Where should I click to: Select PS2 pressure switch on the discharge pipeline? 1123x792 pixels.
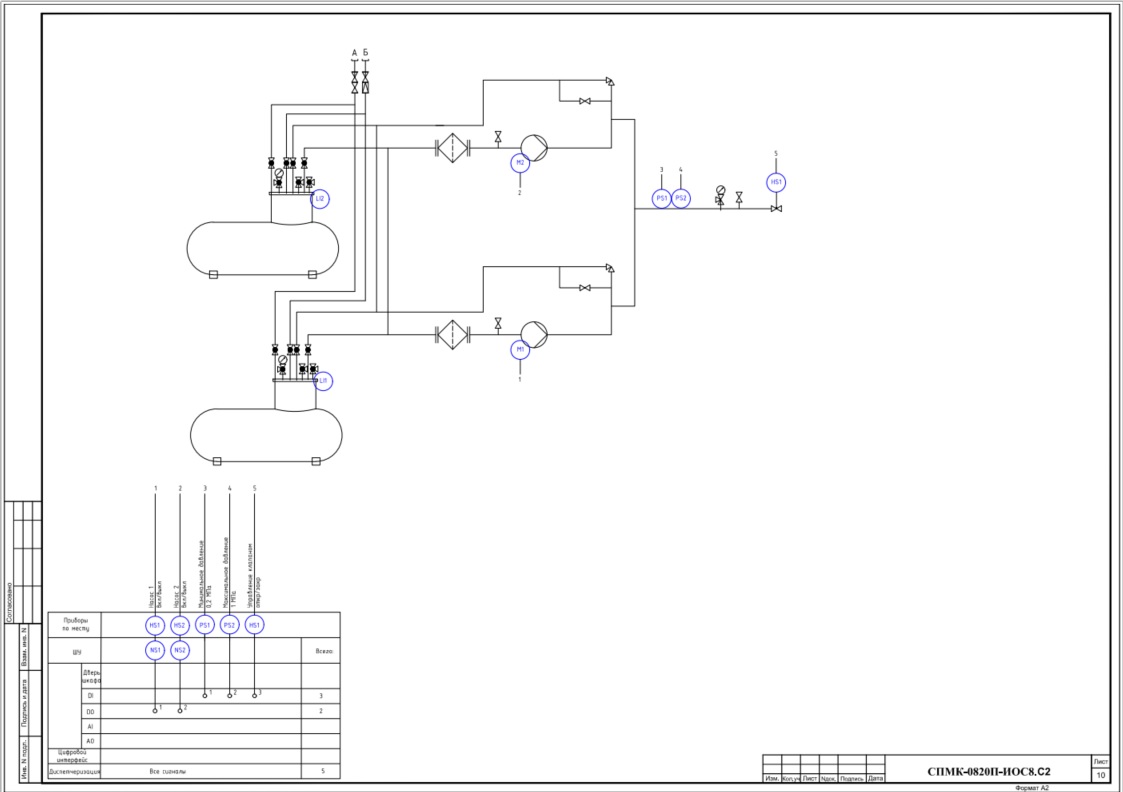[x=681, y=198]
